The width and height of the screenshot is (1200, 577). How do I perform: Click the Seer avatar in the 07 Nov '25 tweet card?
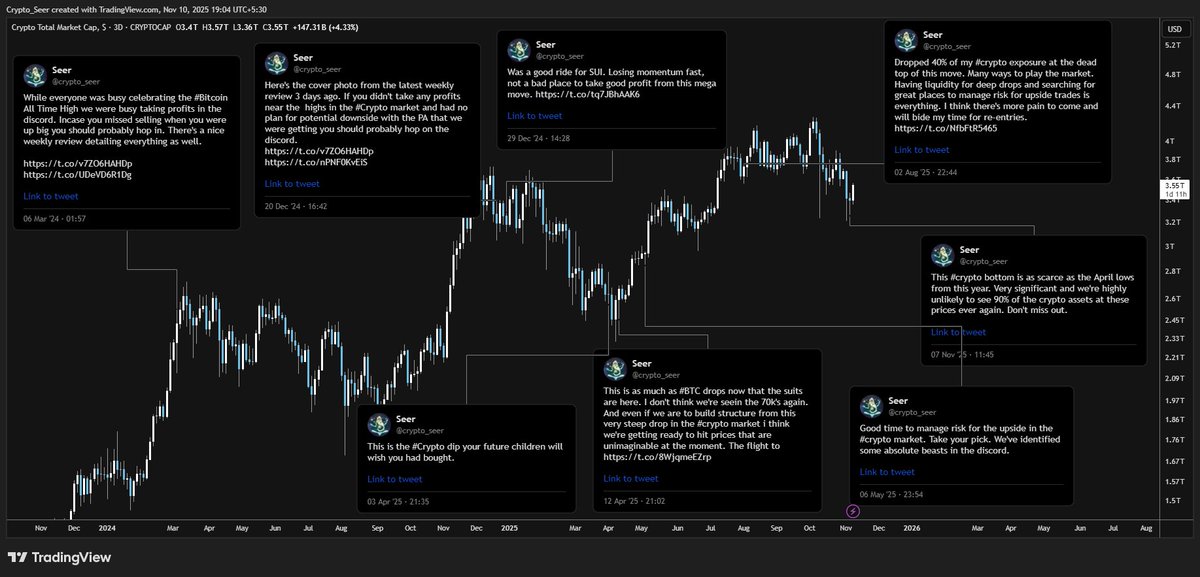942,254
